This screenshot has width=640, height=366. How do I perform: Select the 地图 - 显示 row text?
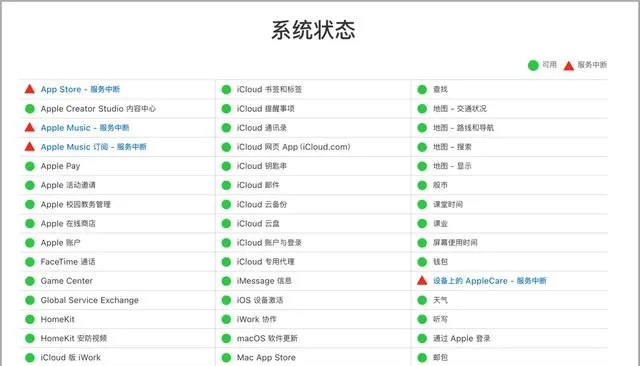(452, 166)
